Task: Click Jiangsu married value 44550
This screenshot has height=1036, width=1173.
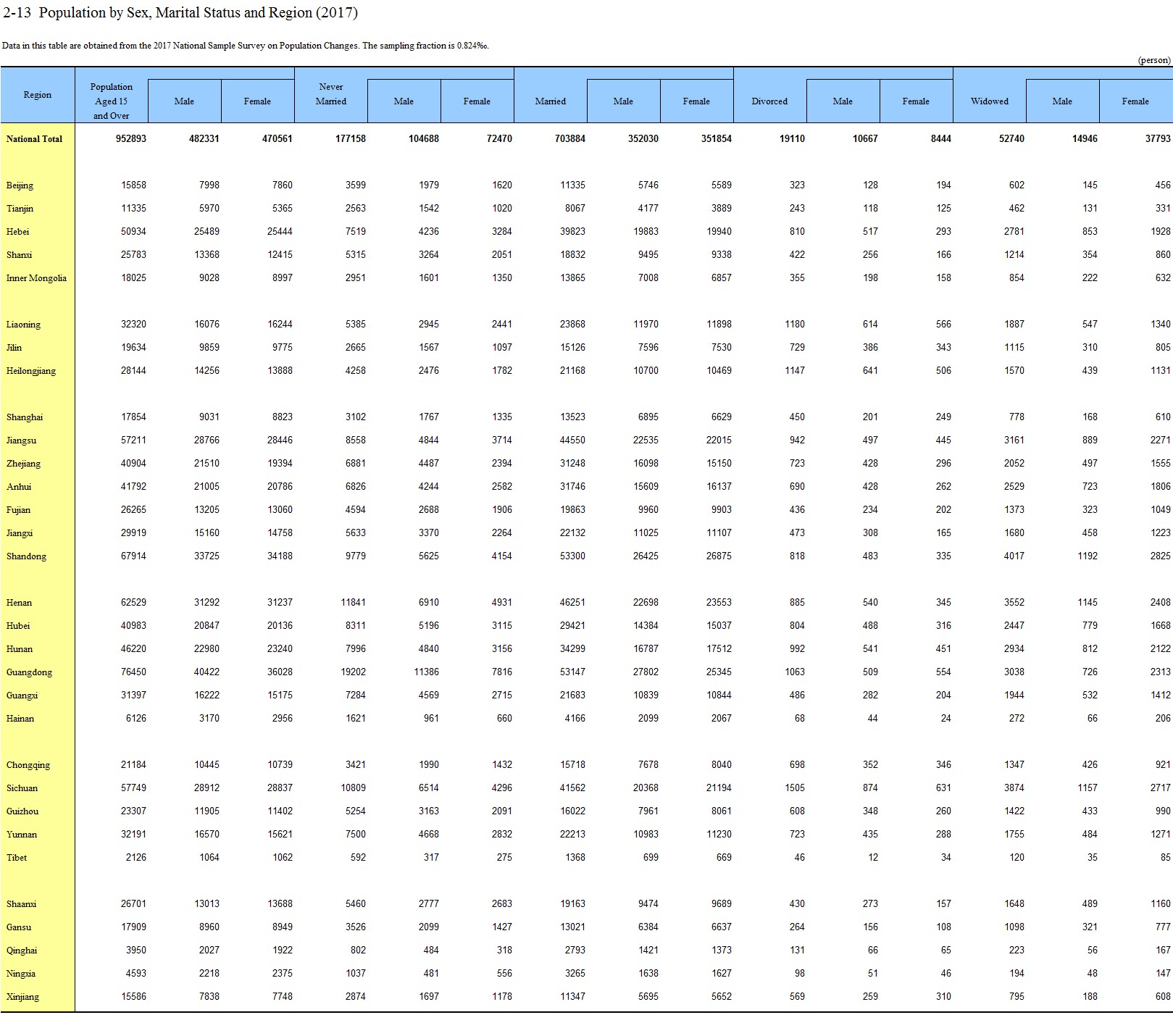Action: click(572, 440)
